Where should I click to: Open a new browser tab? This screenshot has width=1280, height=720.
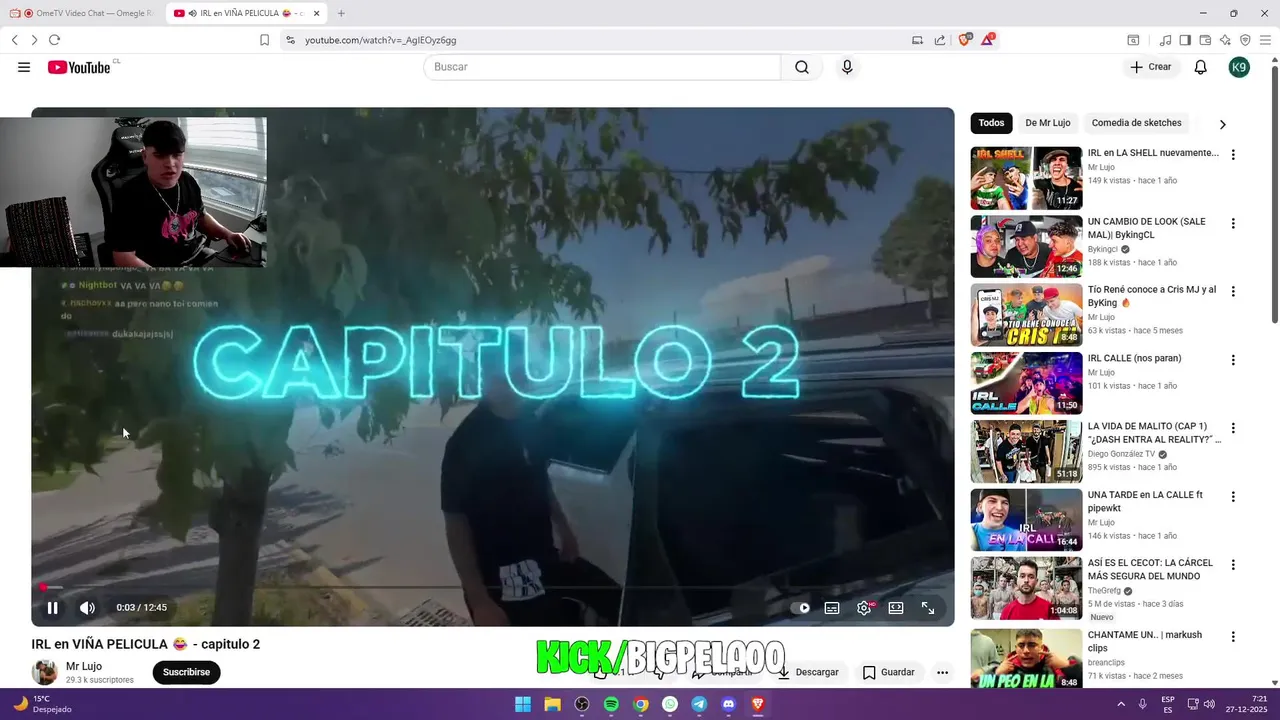pyautogui.click(x=341, y=13)
